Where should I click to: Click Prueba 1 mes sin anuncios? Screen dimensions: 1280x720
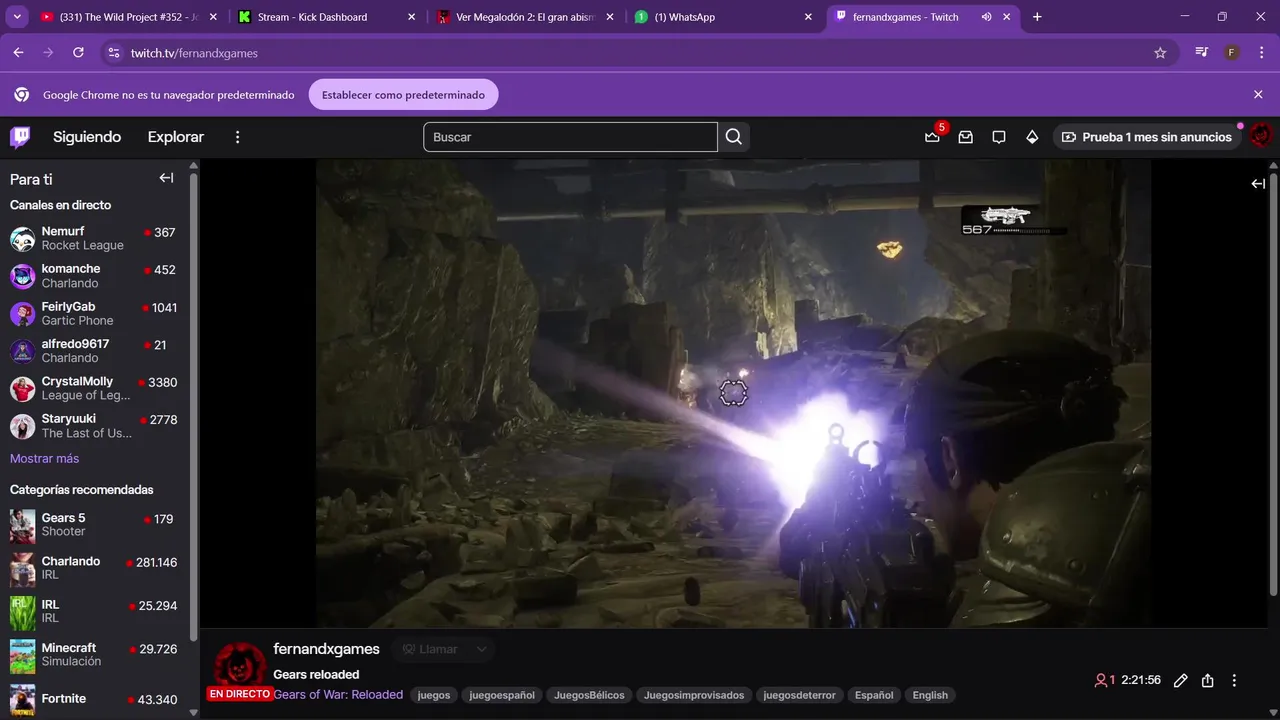point(1146,137)
